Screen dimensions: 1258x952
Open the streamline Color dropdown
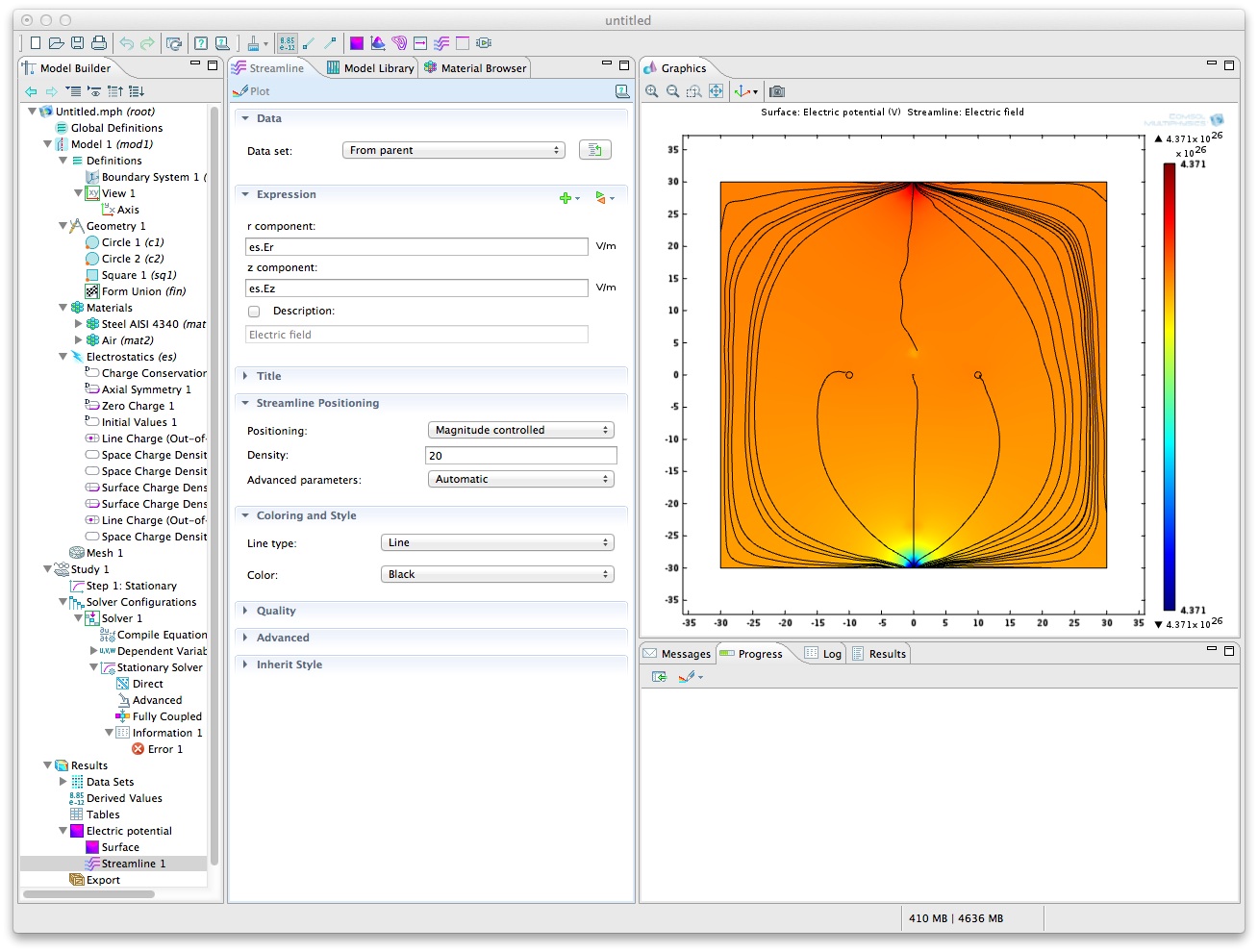coord(497,574)
